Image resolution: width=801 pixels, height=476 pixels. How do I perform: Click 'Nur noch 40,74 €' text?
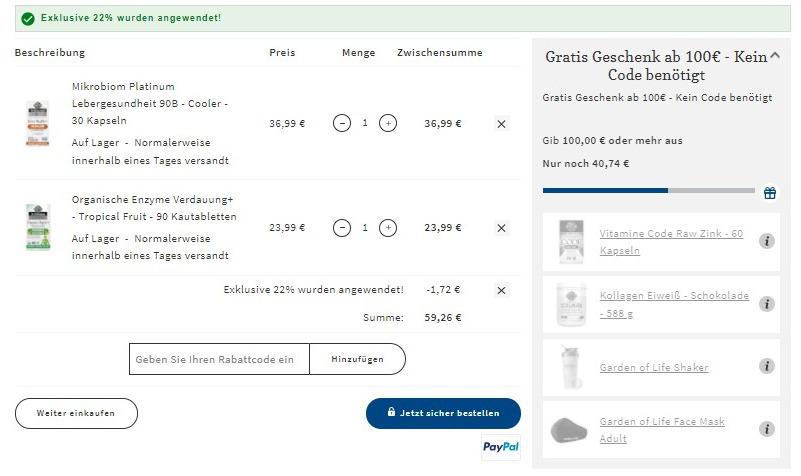click(x=585, y=163)
